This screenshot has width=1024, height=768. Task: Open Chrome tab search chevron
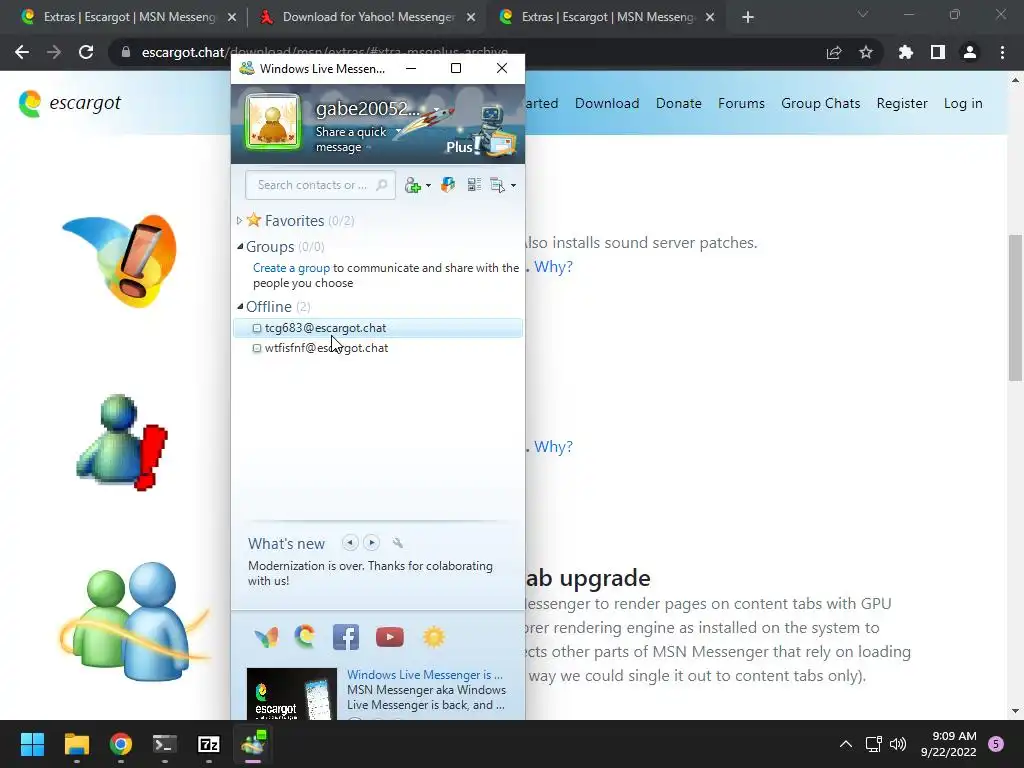point(863,14)
